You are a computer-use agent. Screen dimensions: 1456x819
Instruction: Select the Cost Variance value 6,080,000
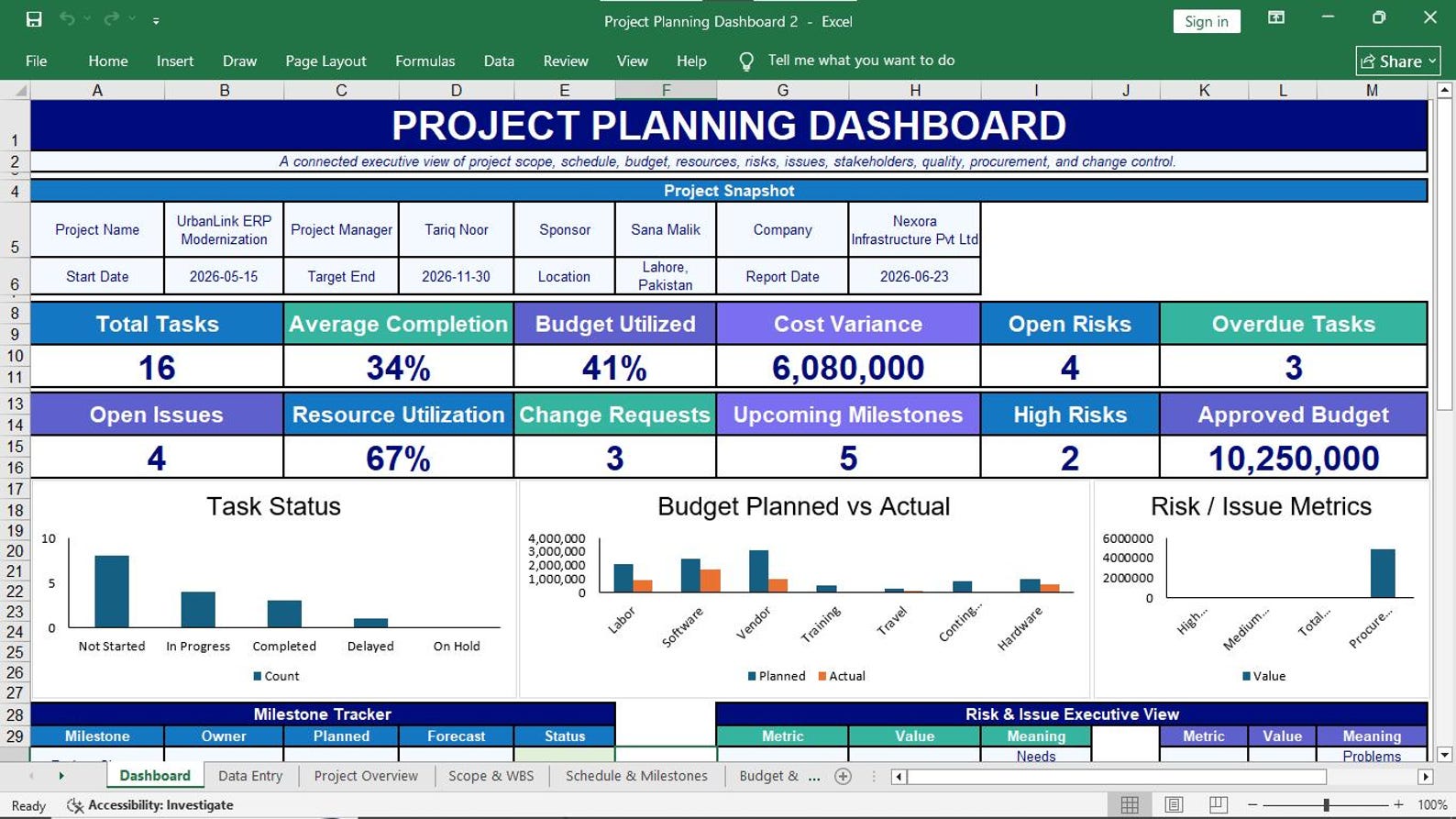click(848, 367)
